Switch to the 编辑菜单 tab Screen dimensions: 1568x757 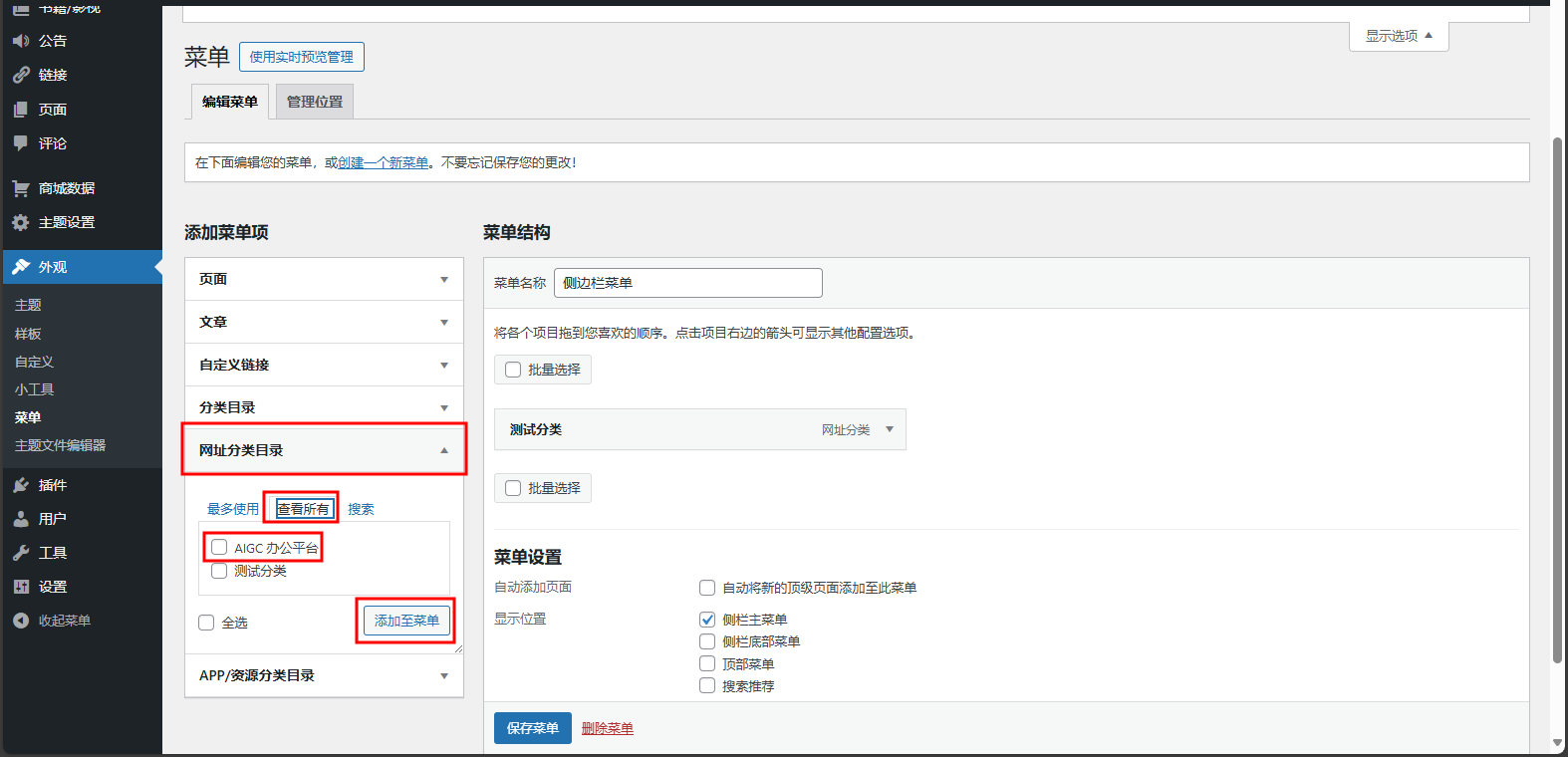tap(230, 102)
